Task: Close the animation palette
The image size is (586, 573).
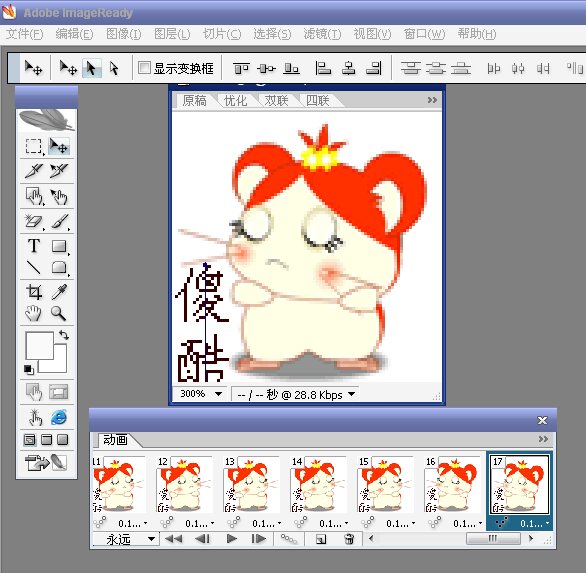Action: tap(542, 420)
